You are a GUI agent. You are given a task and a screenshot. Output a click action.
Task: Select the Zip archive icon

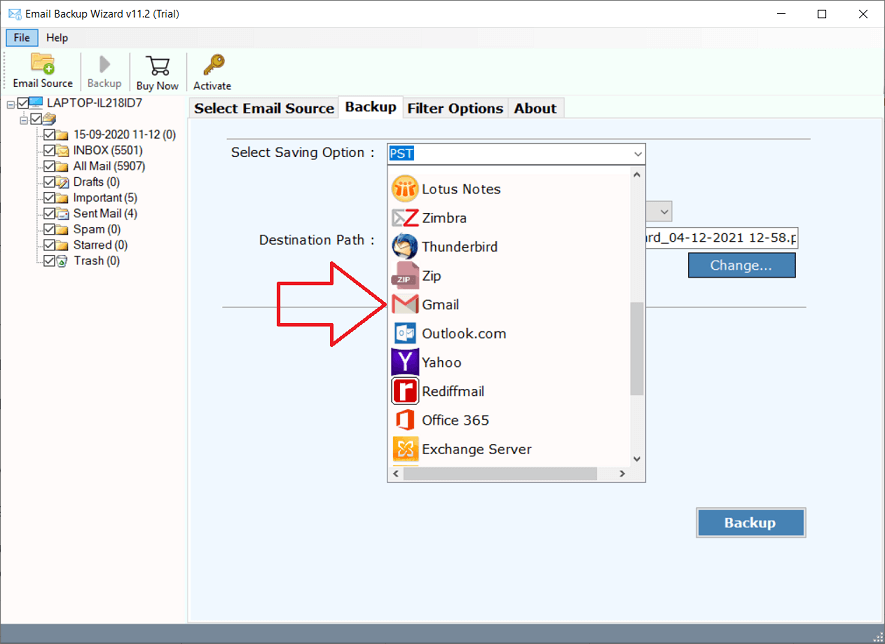coord(405,275)
